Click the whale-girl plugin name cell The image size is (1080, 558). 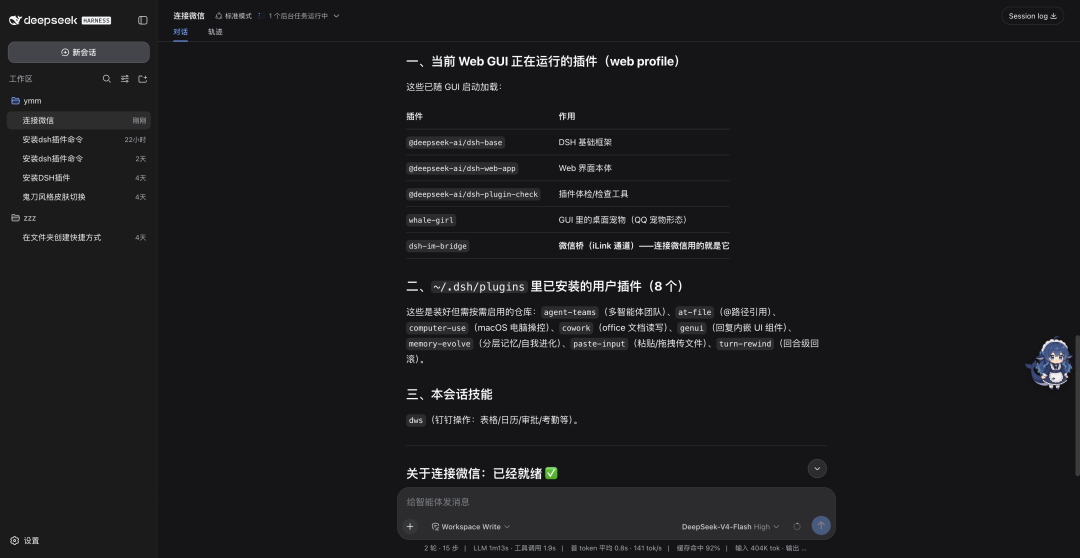431,220
